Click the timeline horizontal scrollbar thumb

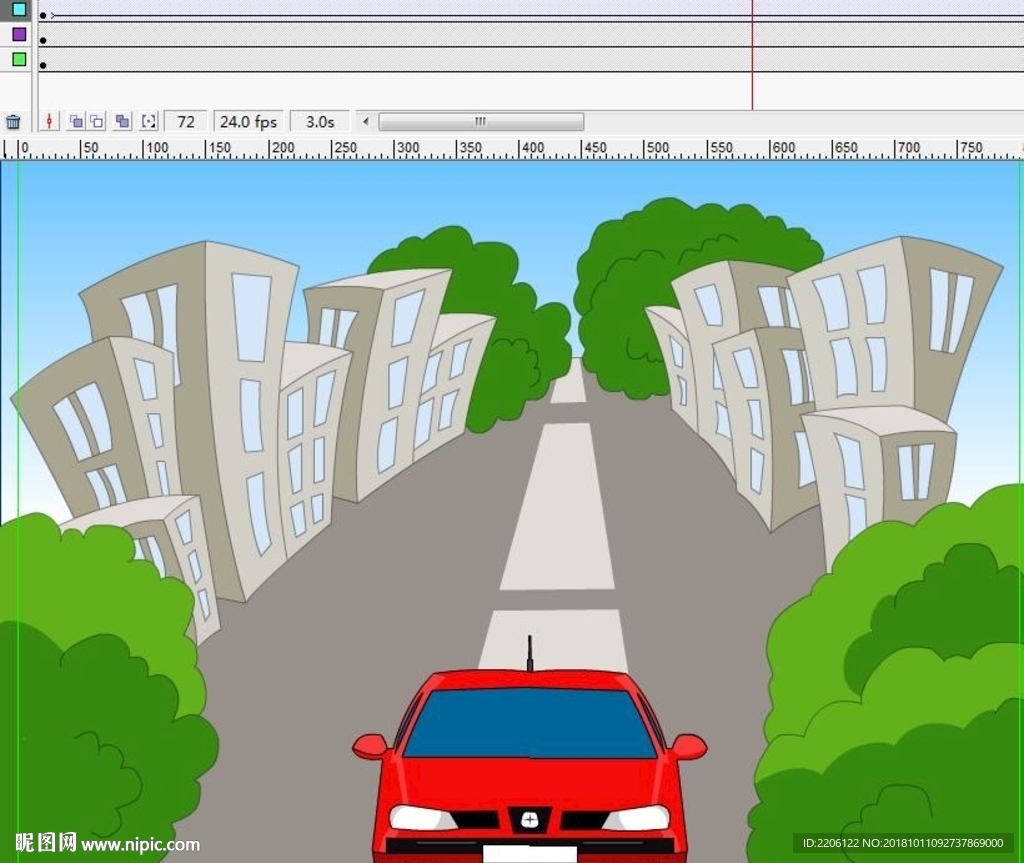[x=480, y=122]
